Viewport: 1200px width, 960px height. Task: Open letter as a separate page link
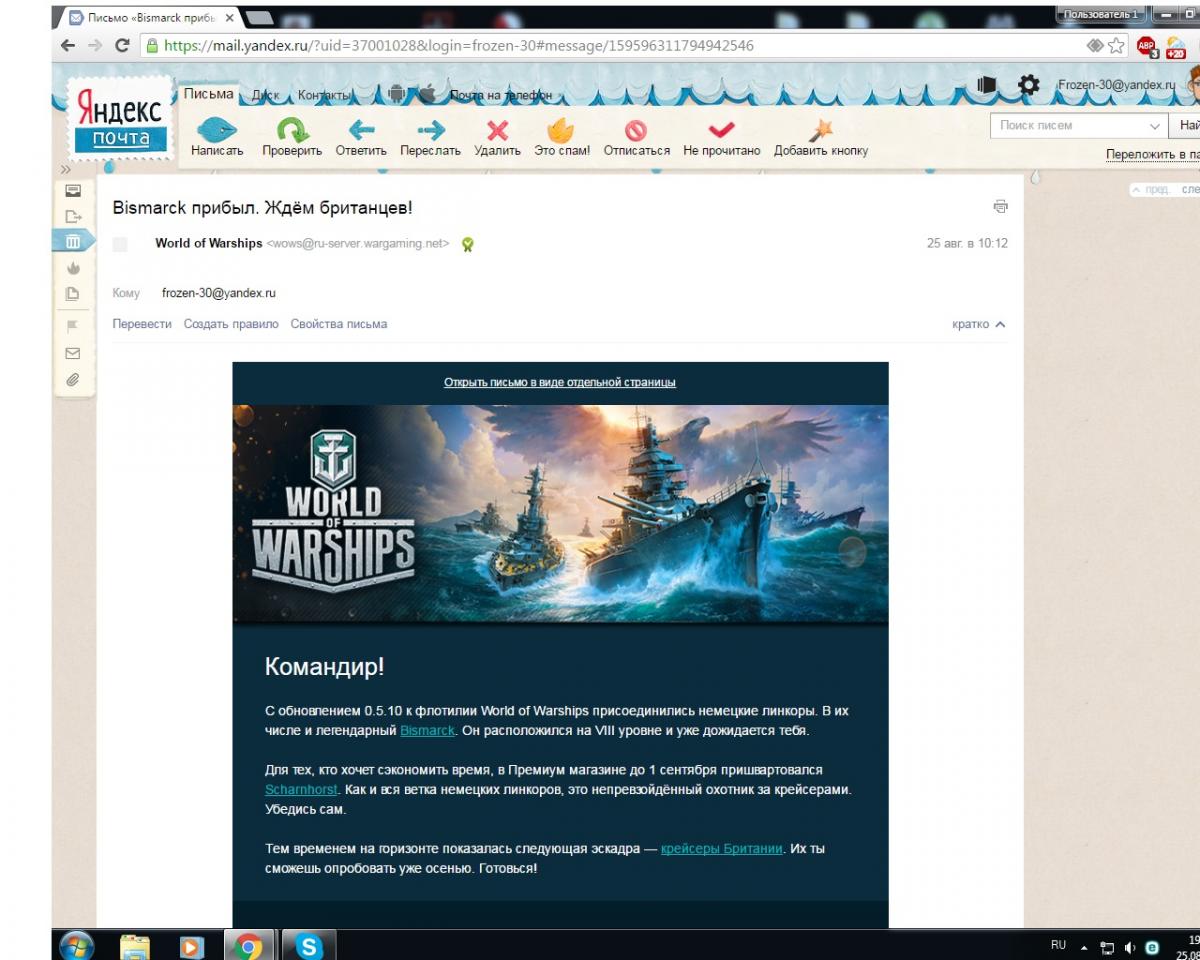[x=560, y=382]
